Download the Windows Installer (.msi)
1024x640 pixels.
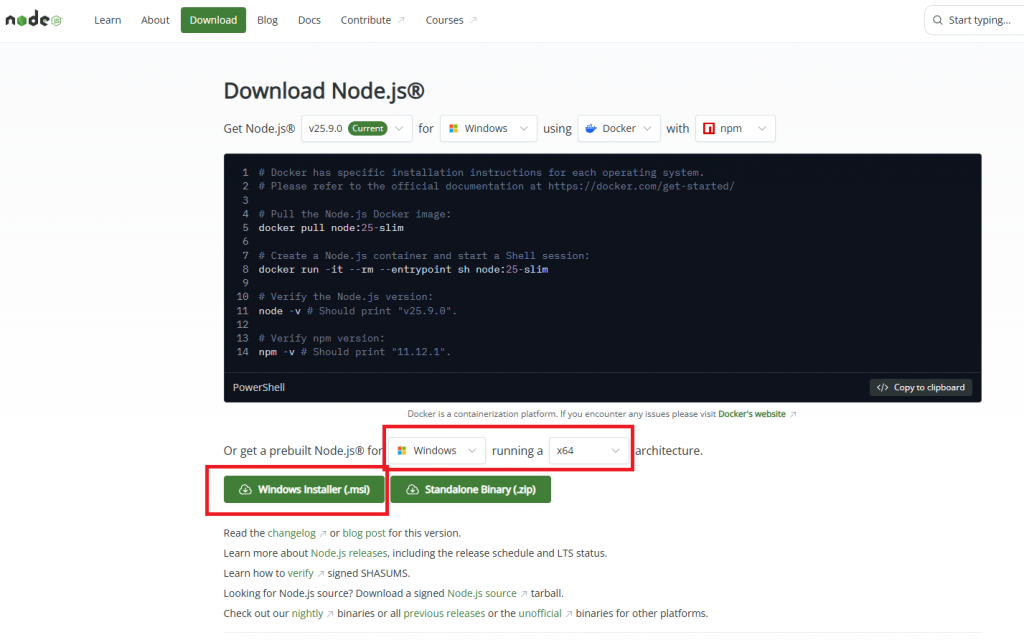pos(304,489)
